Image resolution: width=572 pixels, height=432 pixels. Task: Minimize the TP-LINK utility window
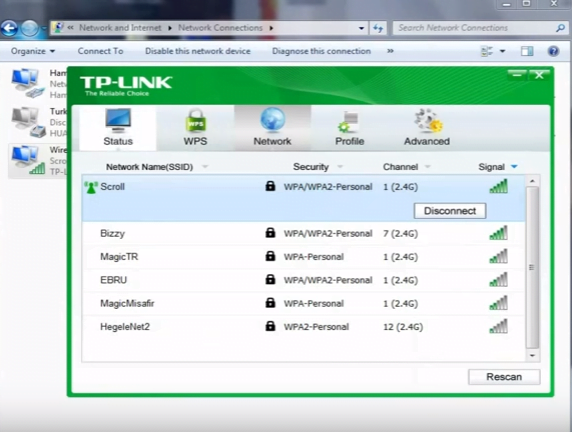point(517,75)
